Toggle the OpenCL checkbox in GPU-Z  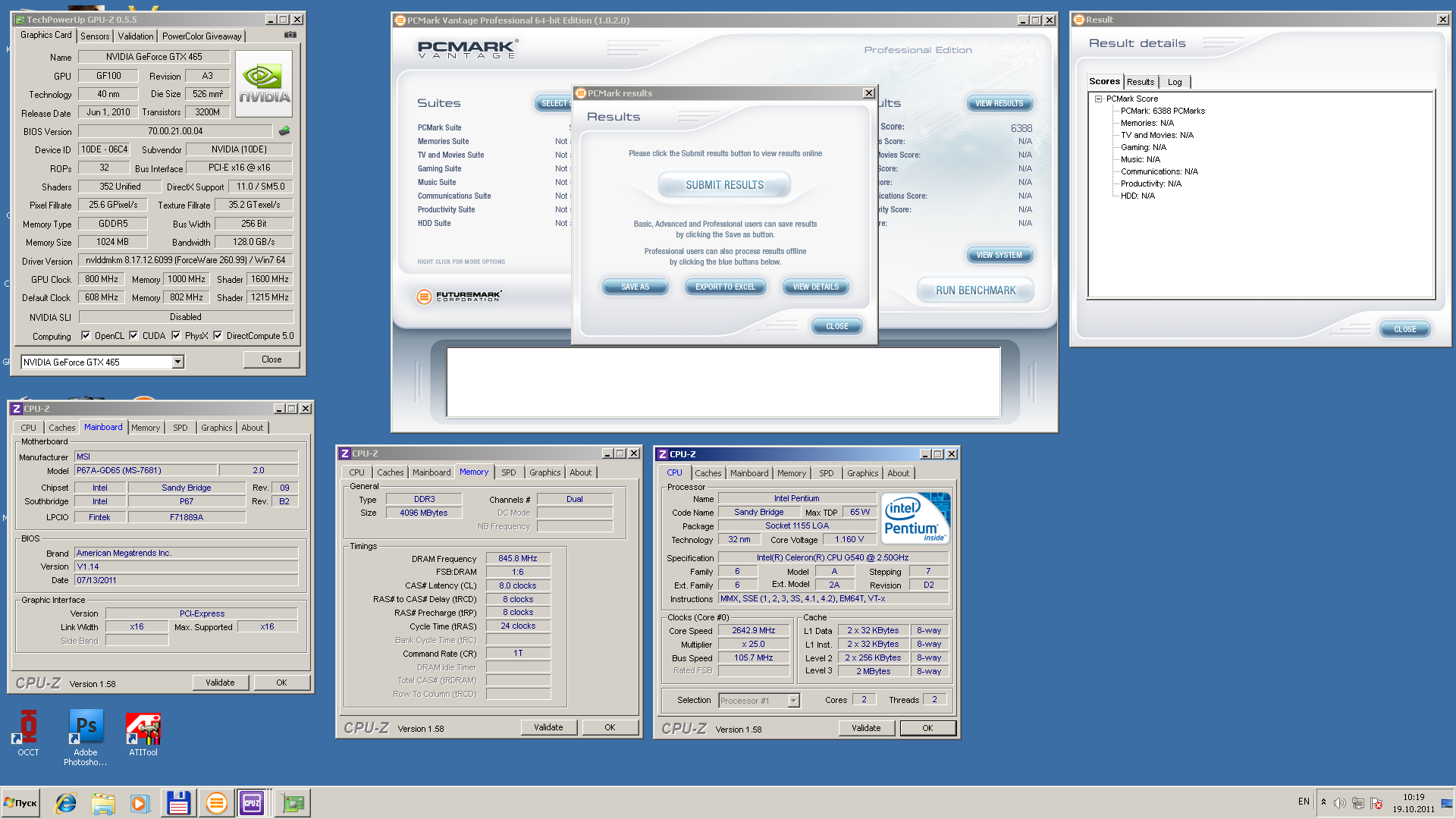(86, 336)
